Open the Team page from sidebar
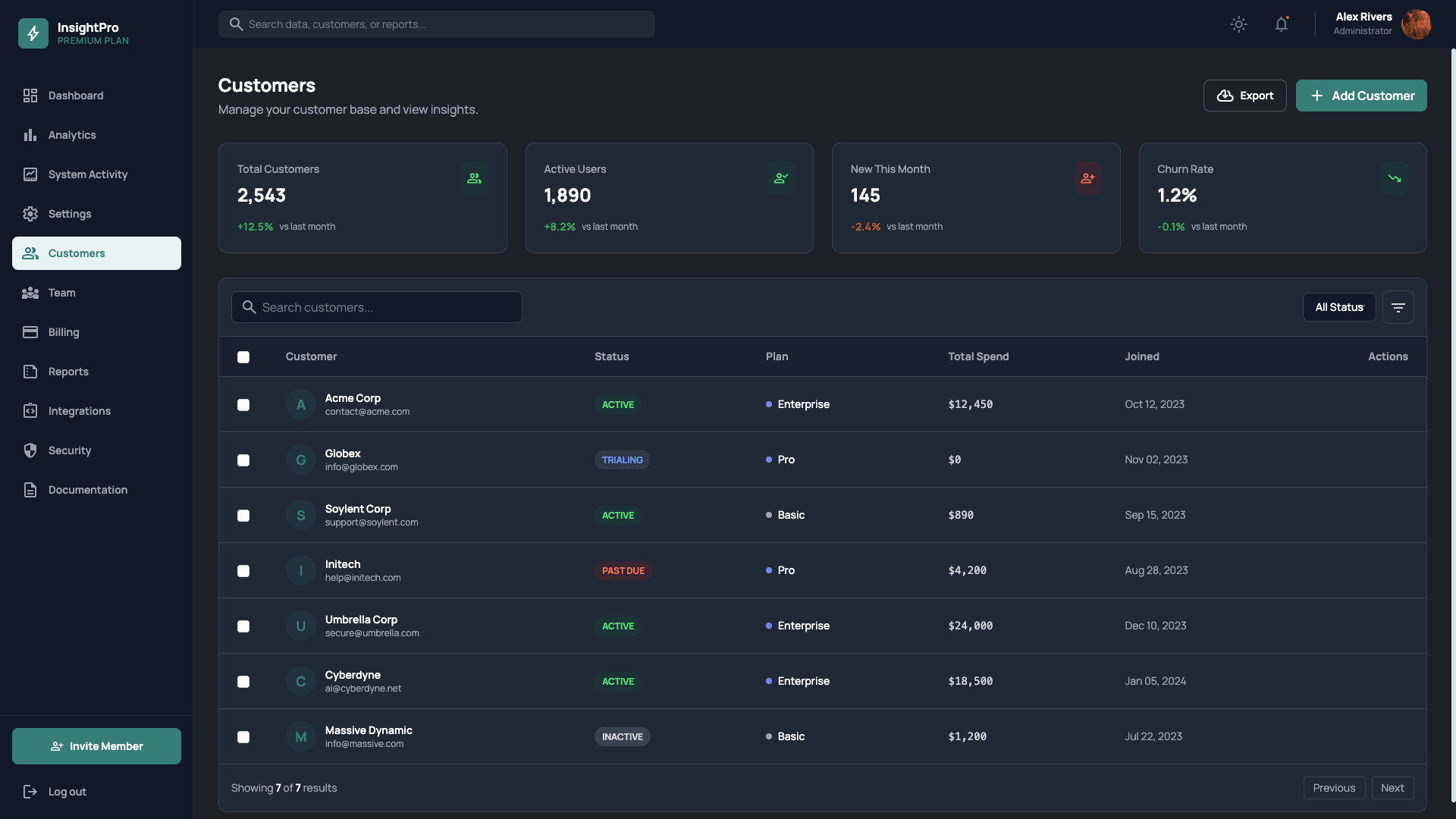Image resolution: width=1456 pixels, height=819 pixels. pos(61,293)
